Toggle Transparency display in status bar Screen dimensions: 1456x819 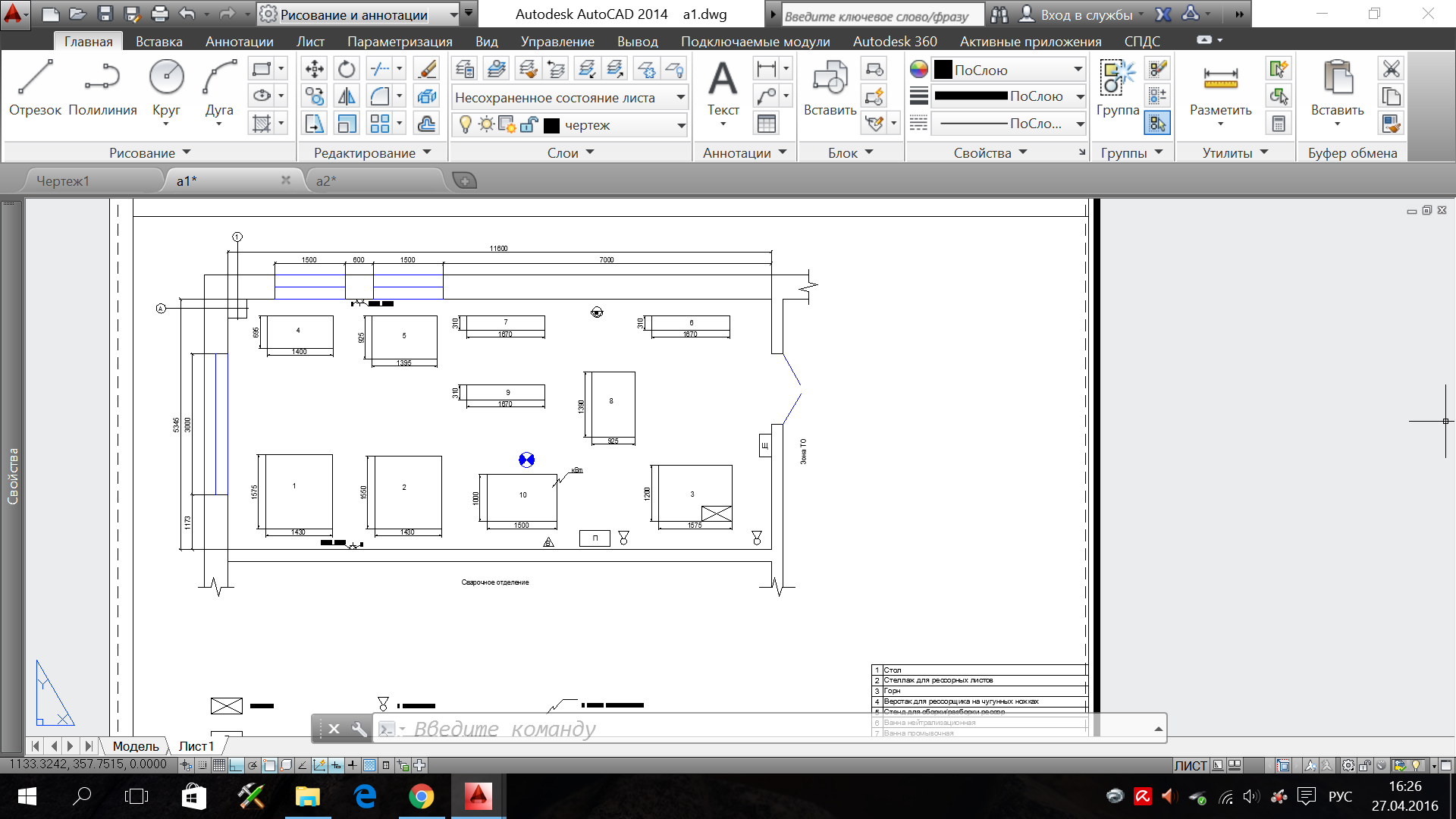(x=369, y=765)
